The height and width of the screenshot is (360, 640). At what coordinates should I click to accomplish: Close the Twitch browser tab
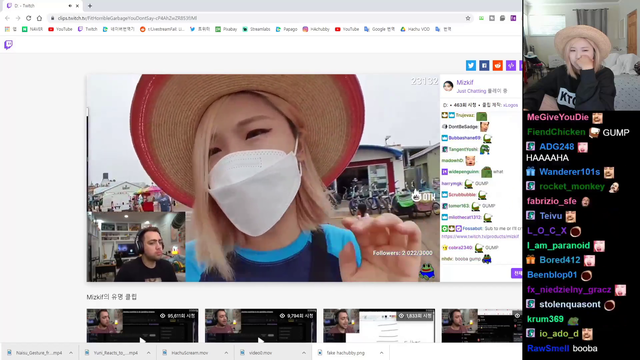pos(77,6)
